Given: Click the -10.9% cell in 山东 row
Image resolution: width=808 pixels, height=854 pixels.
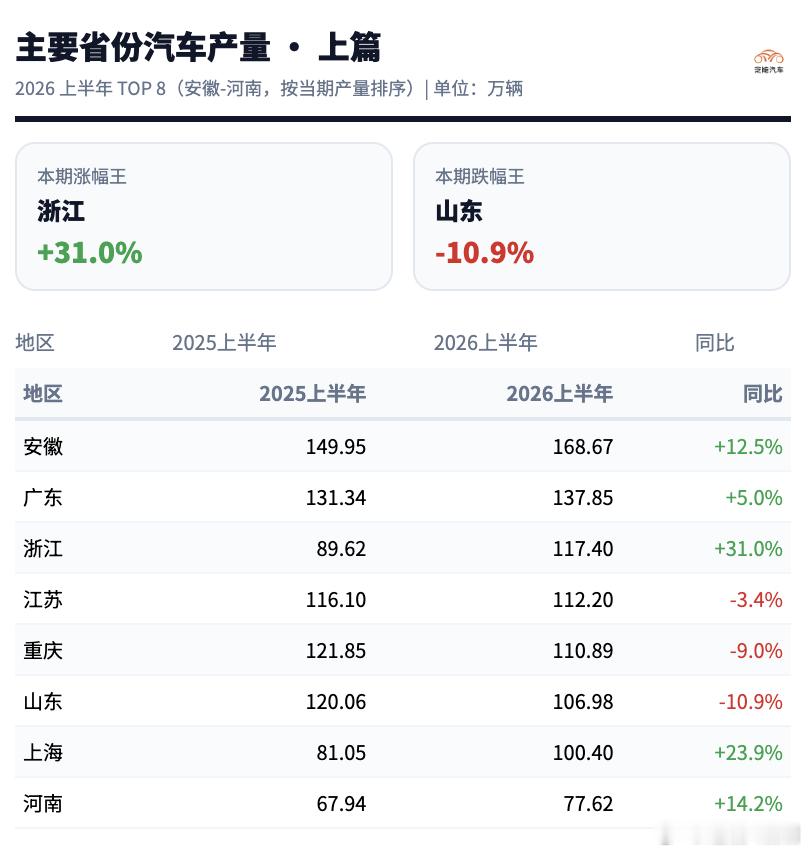Looking at the screenshot, I should (751, 702).
